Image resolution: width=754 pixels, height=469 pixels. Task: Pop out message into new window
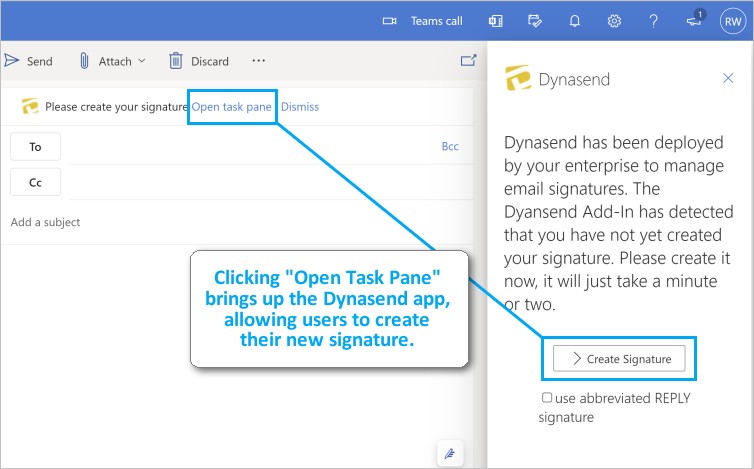(468, 60)
